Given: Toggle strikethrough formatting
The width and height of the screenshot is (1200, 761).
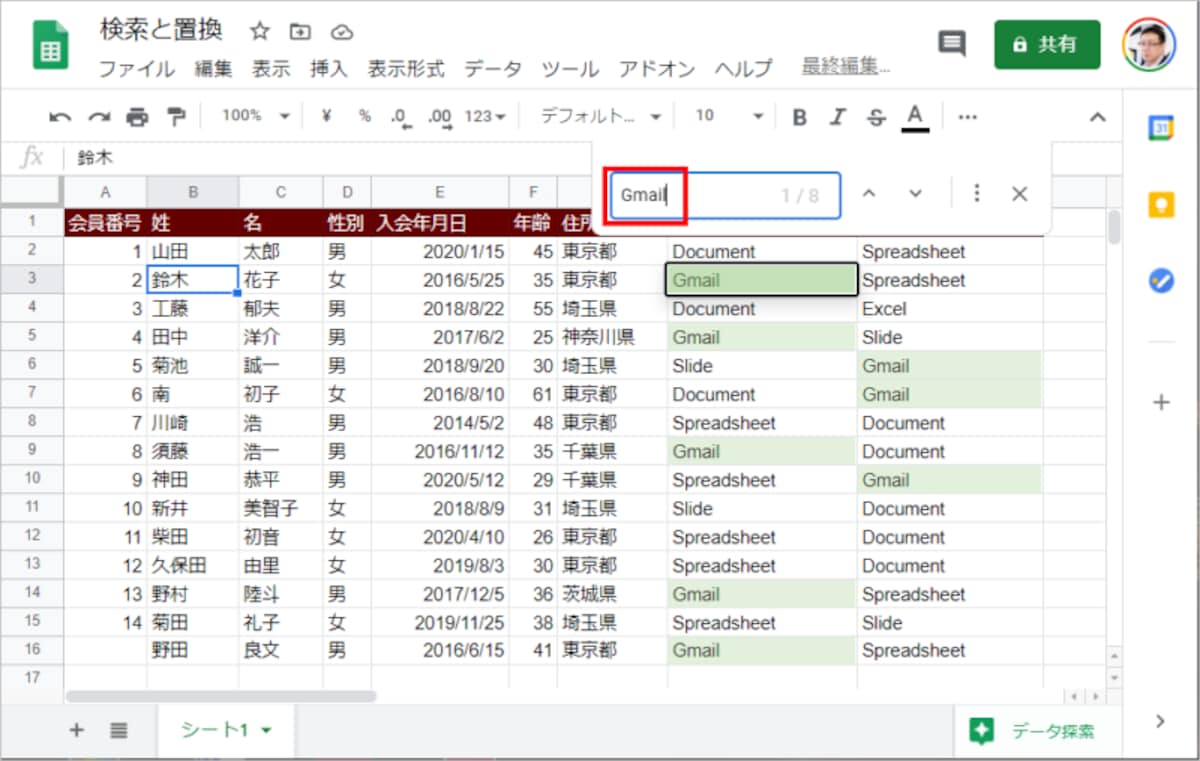Looking at the screenshot, I should tap(876, 117).
